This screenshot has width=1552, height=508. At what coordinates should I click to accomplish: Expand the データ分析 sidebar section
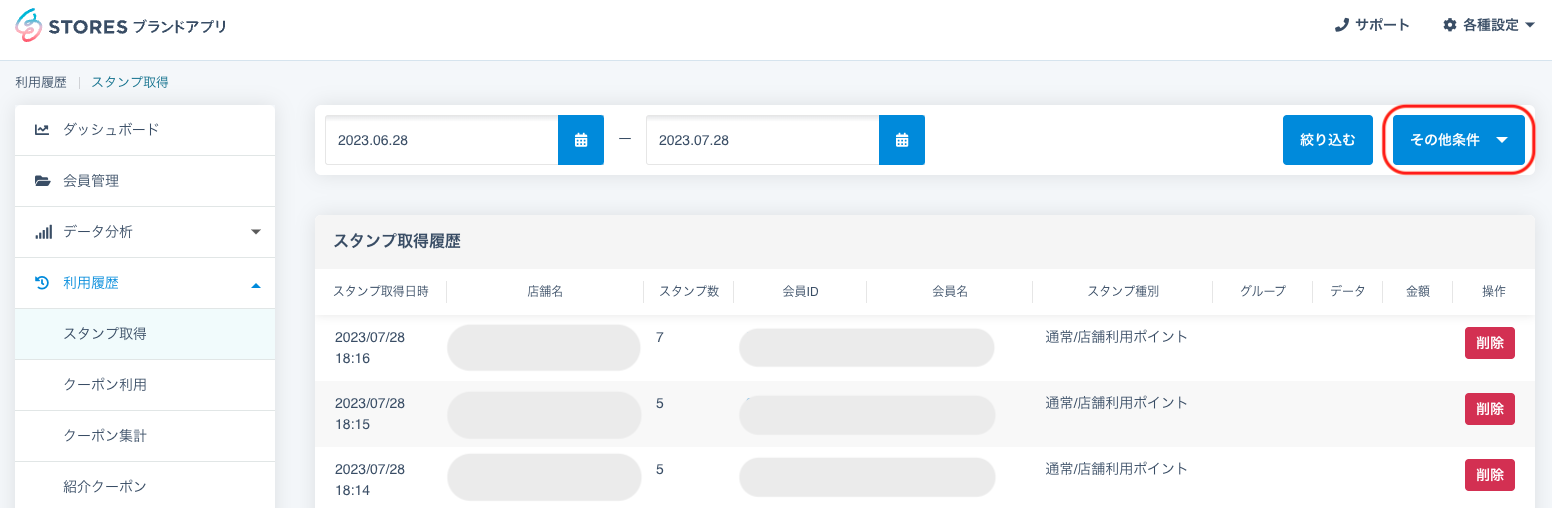pyautogui.click(x=255, y=232)
